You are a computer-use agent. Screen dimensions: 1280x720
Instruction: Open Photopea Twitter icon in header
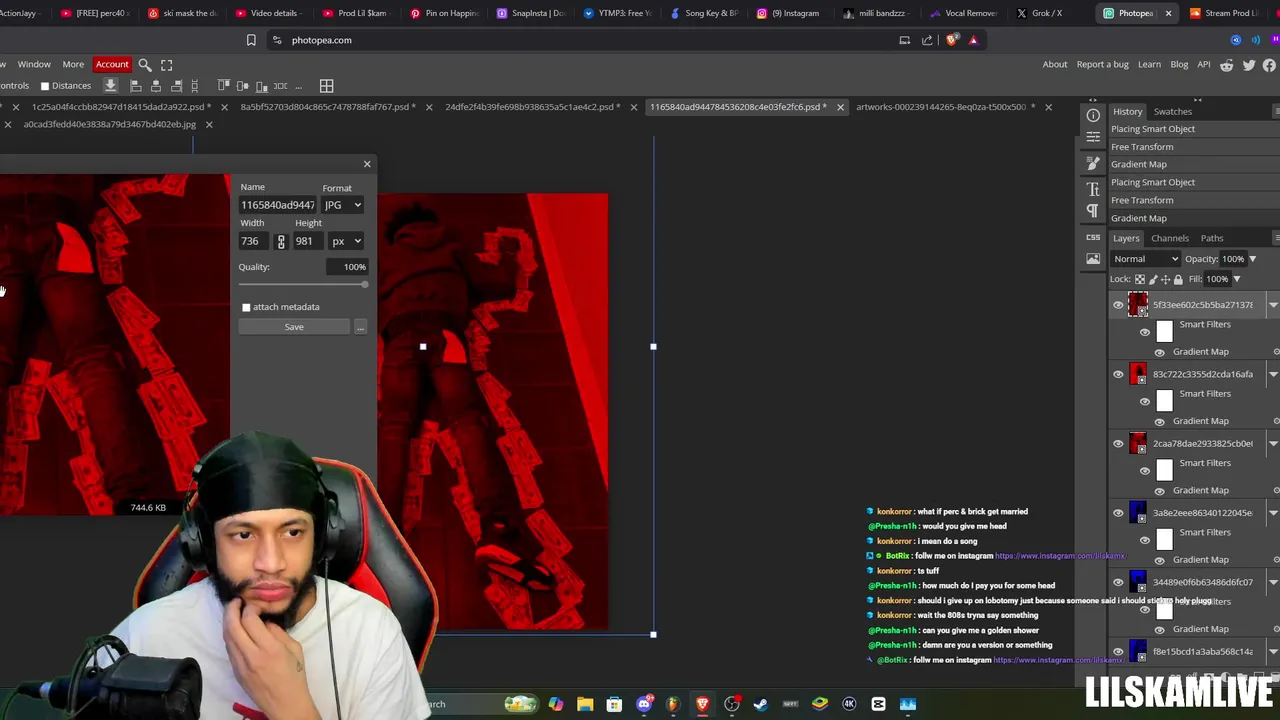(1249, 65)
